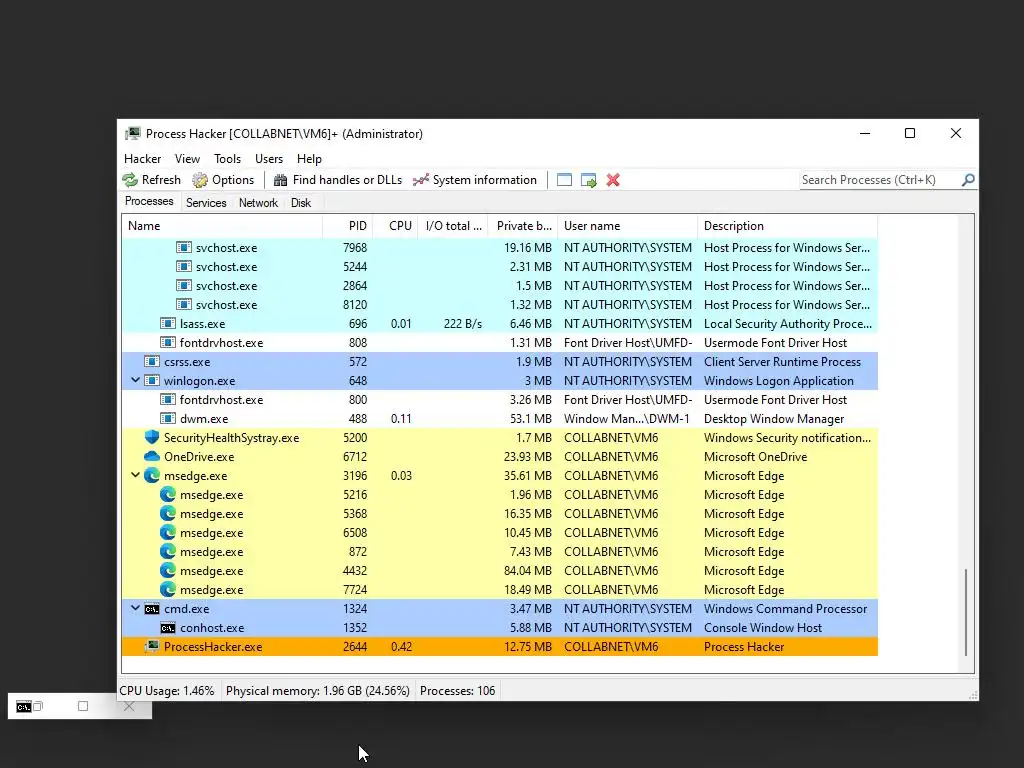Collapse the cmd.exe tree node
This screenshot has height=768, width=1024.
tap(135, 608)
